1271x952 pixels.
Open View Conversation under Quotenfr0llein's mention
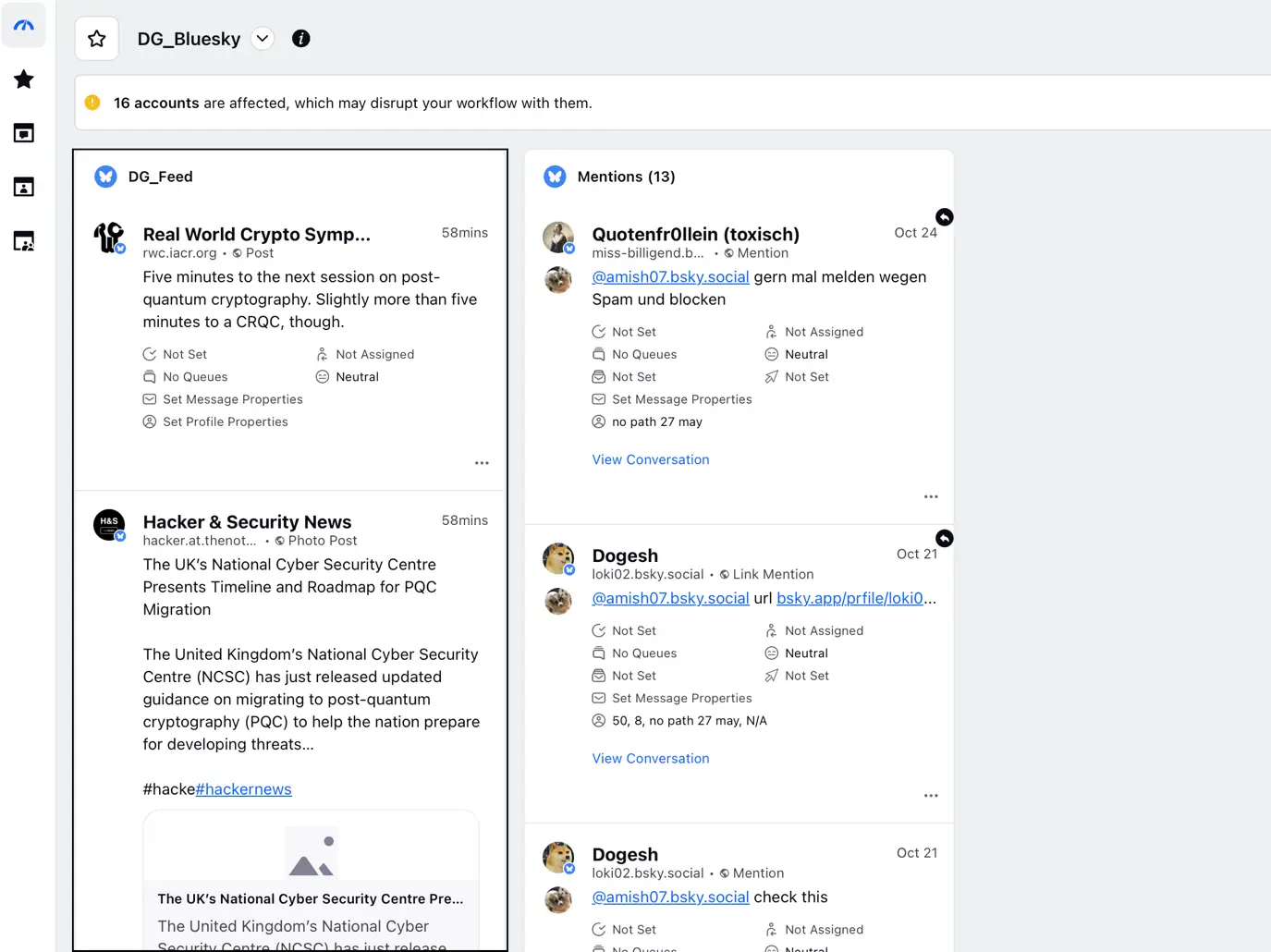pos(650,459)
